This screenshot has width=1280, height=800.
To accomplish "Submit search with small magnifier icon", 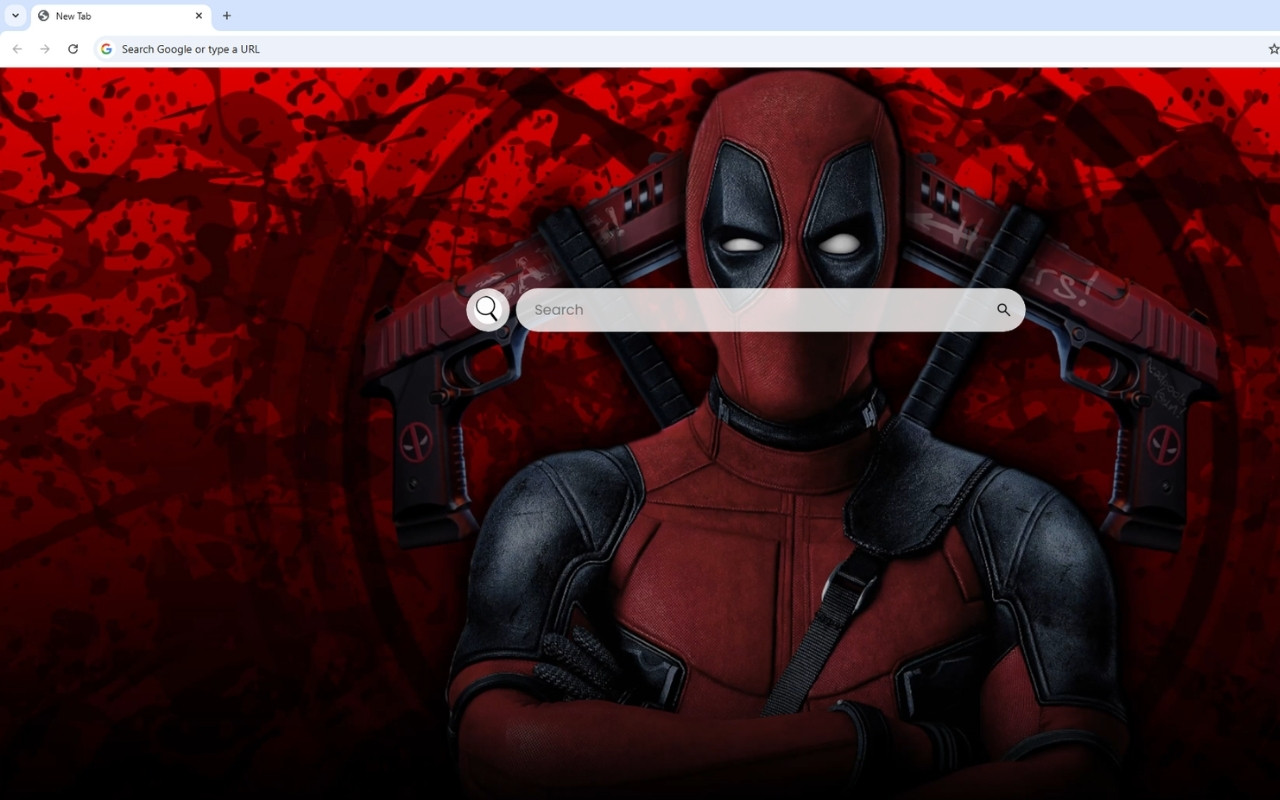I will coord(1003,310).
